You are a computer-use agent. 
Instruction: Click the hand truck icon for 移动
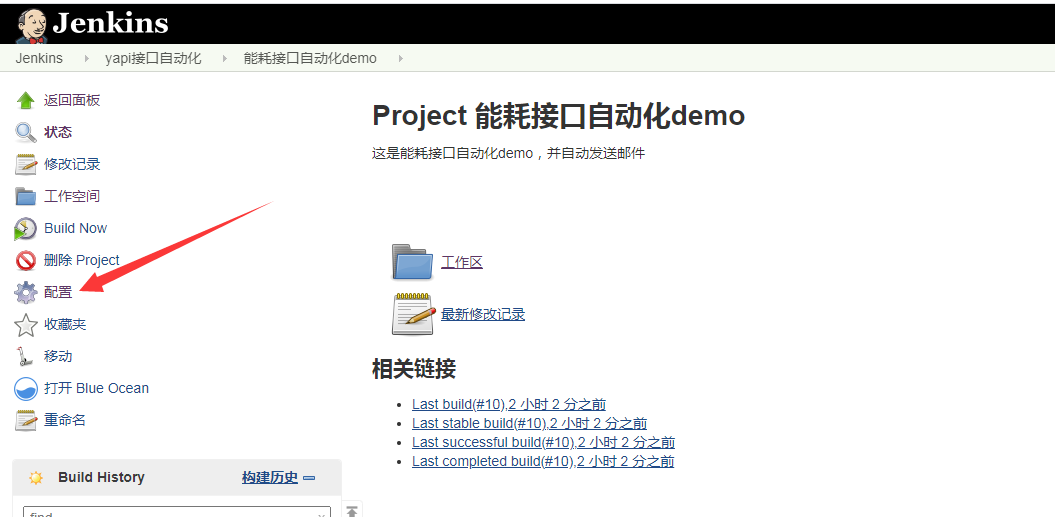(26, 356)
